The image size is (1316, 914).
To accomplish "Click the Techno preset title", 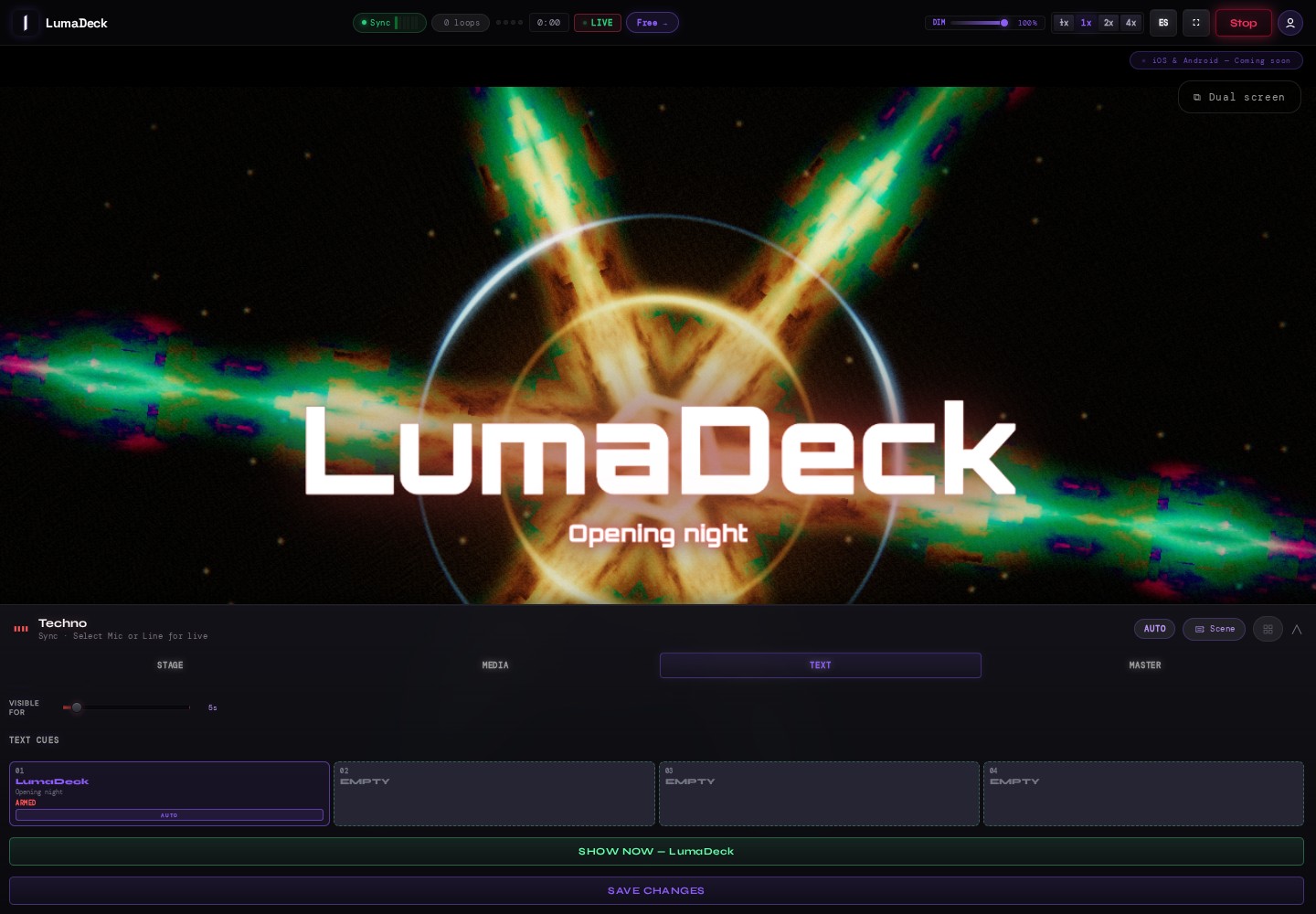I will 62,623.
